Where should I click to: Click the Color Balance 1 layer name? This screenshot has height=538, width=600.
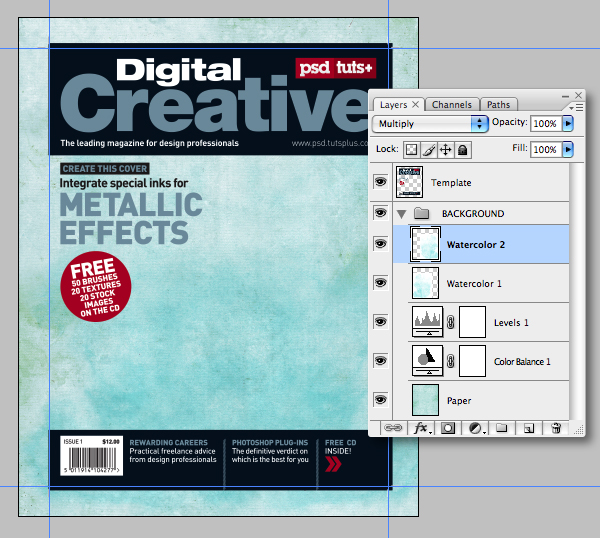click(x=522, y=362)
